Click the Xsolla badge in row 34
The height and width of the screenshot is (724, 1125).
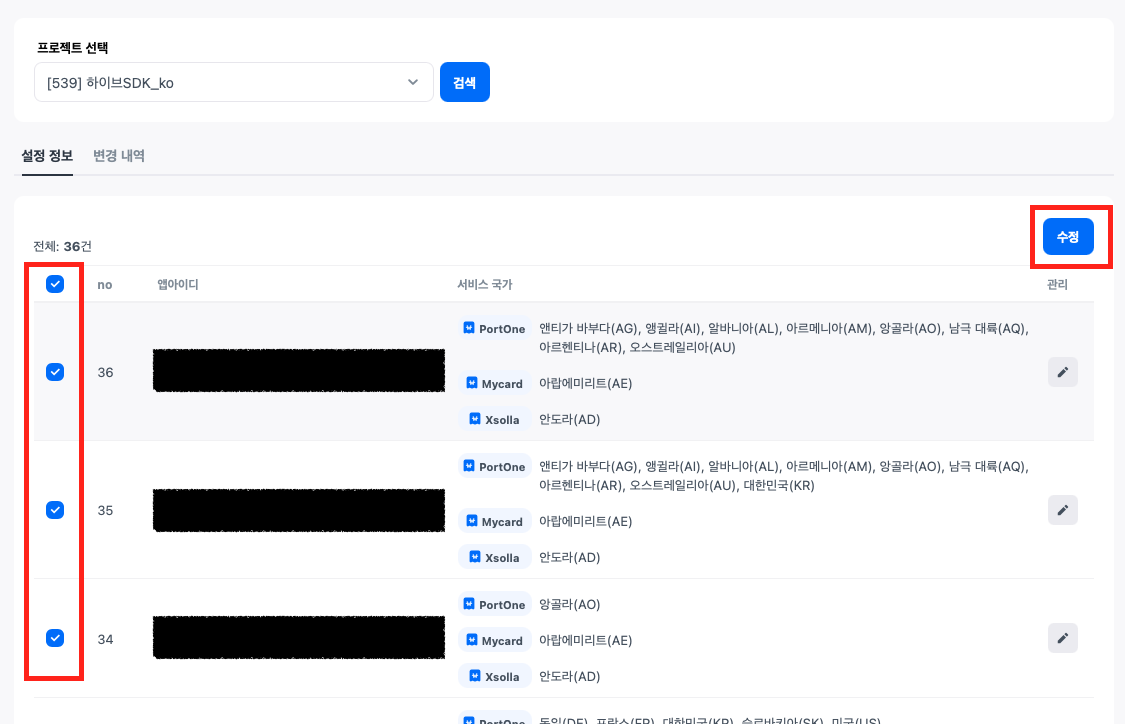(495, 677)
